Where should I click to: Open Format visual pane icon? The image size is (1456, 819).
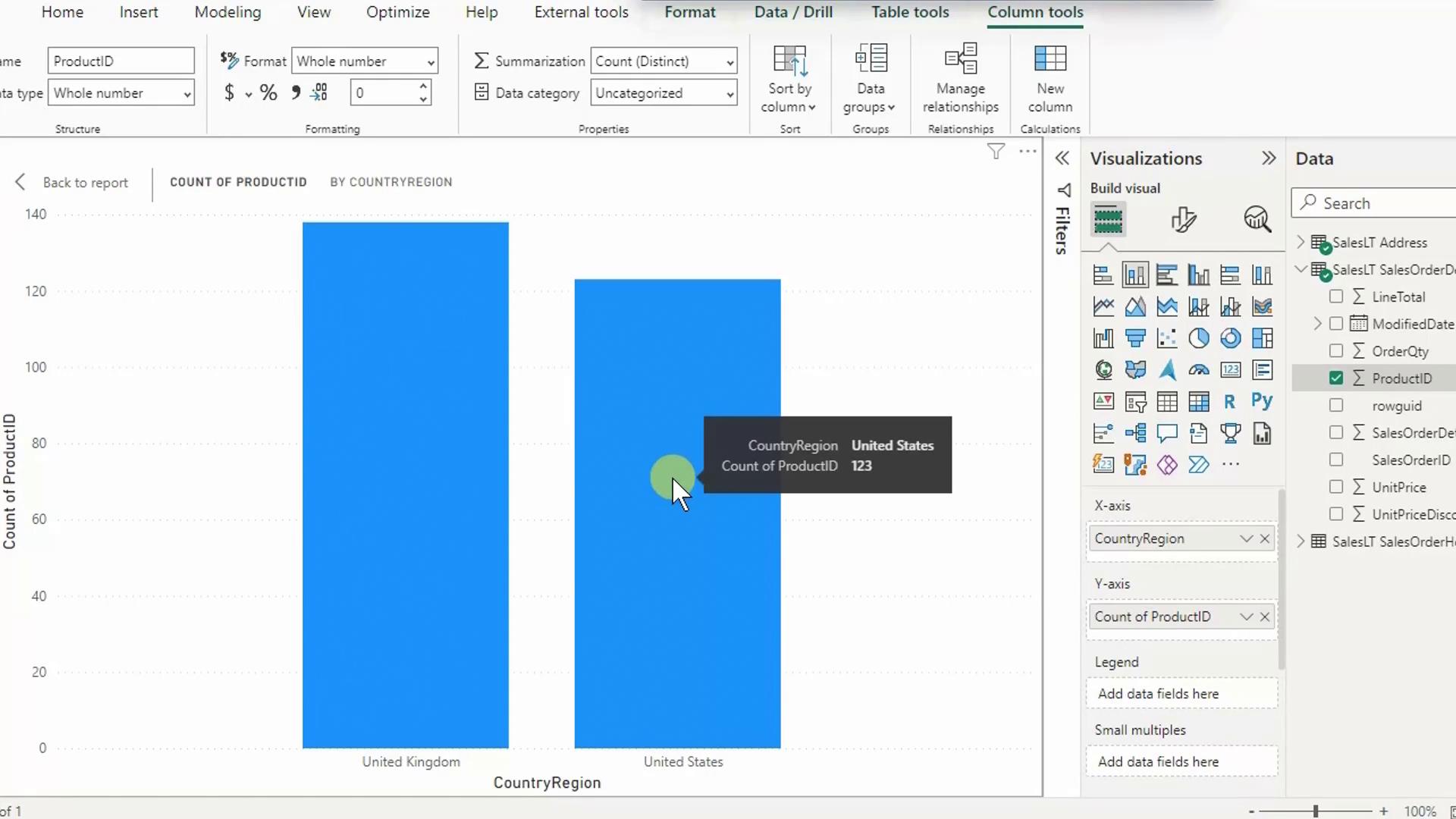(x=1183, y=220)
